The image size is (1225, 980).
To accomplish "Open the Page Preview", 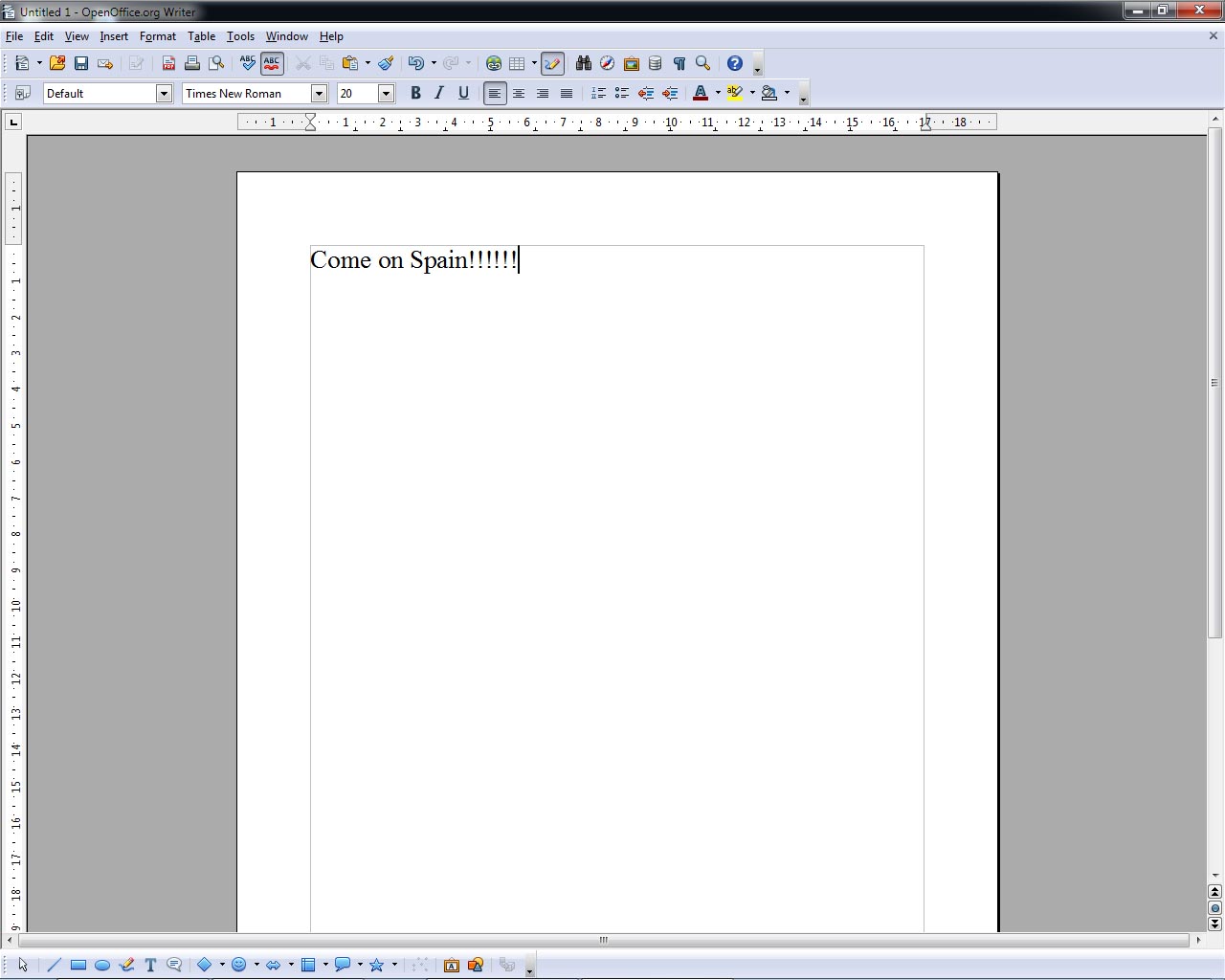I will click(x=216, y=63).
